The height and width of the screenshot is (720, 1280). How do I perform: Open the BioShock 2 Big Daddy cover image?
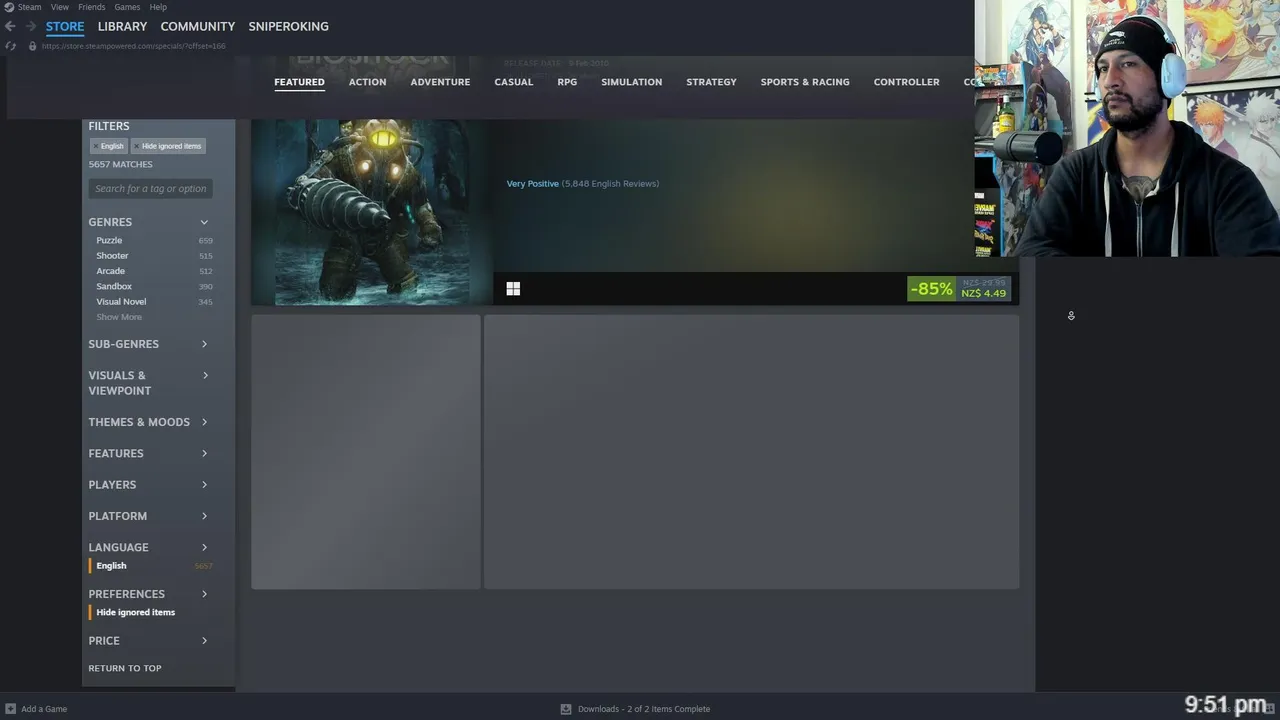click(x=371, y=212)
